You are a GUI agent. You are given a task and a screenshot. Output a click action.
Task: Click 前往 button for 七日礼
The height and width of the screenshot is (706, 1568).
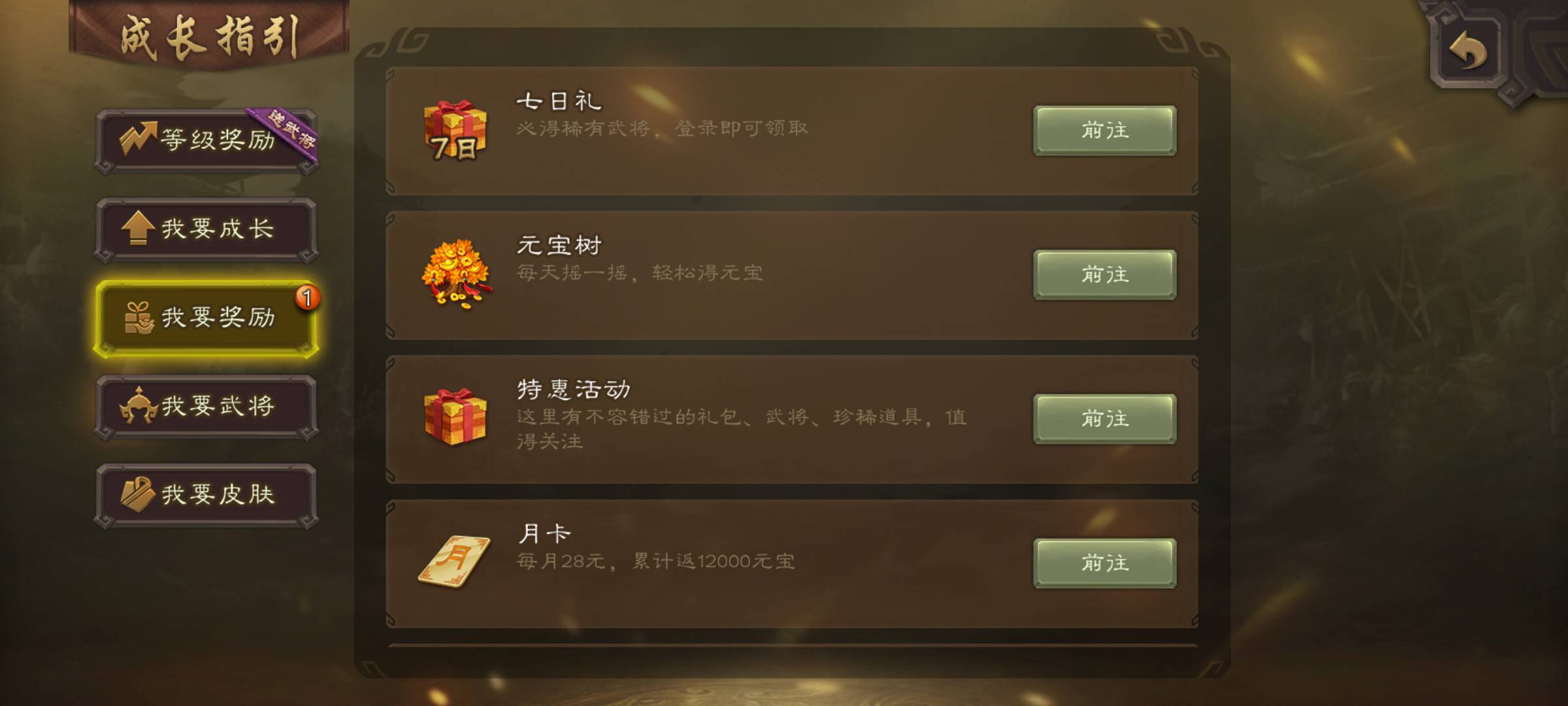tap(1105, 130)
